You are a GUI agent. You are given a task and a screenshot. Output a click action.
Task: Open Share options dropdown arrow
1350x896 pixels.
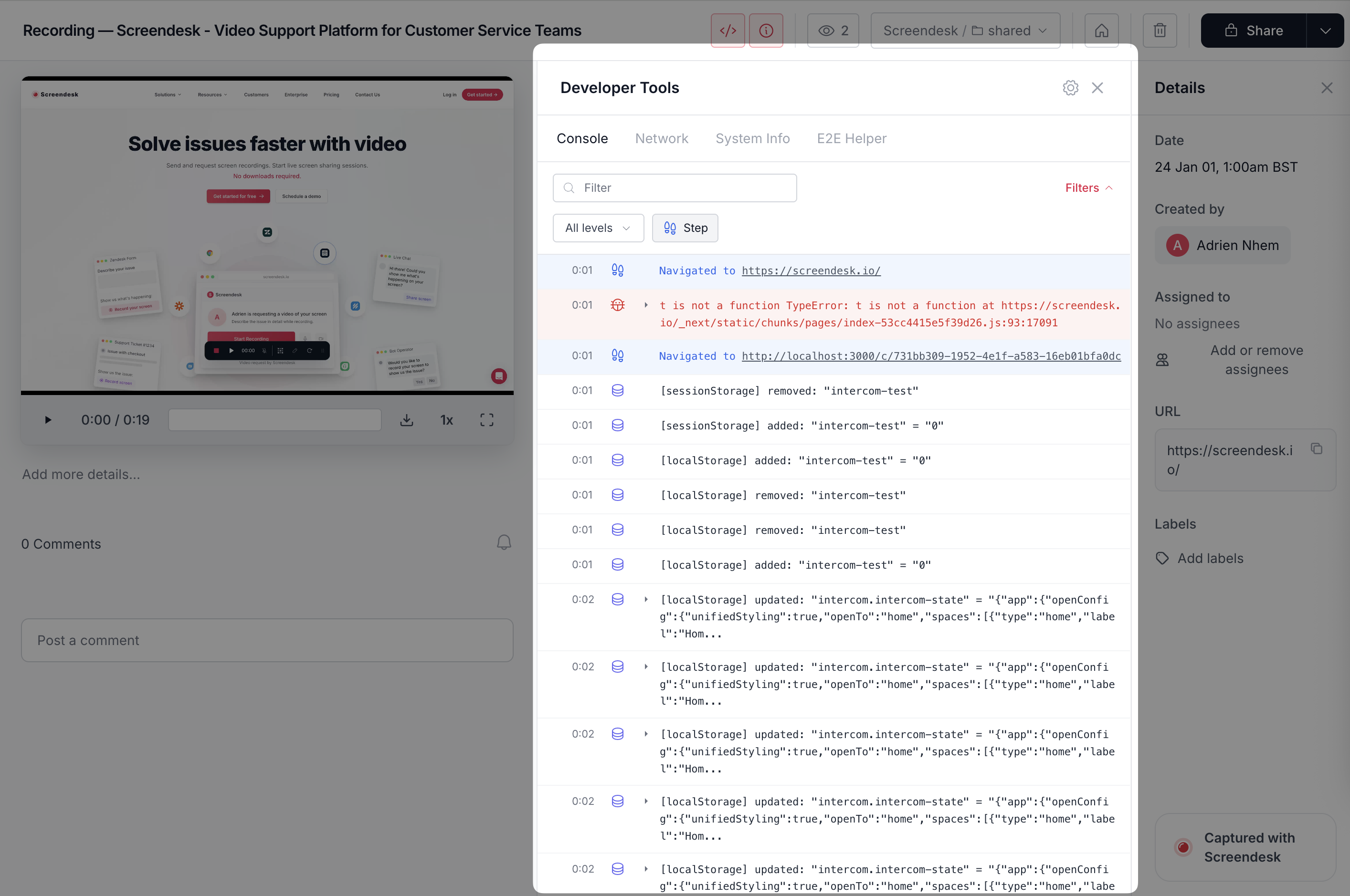click(x=1325, y=31)
